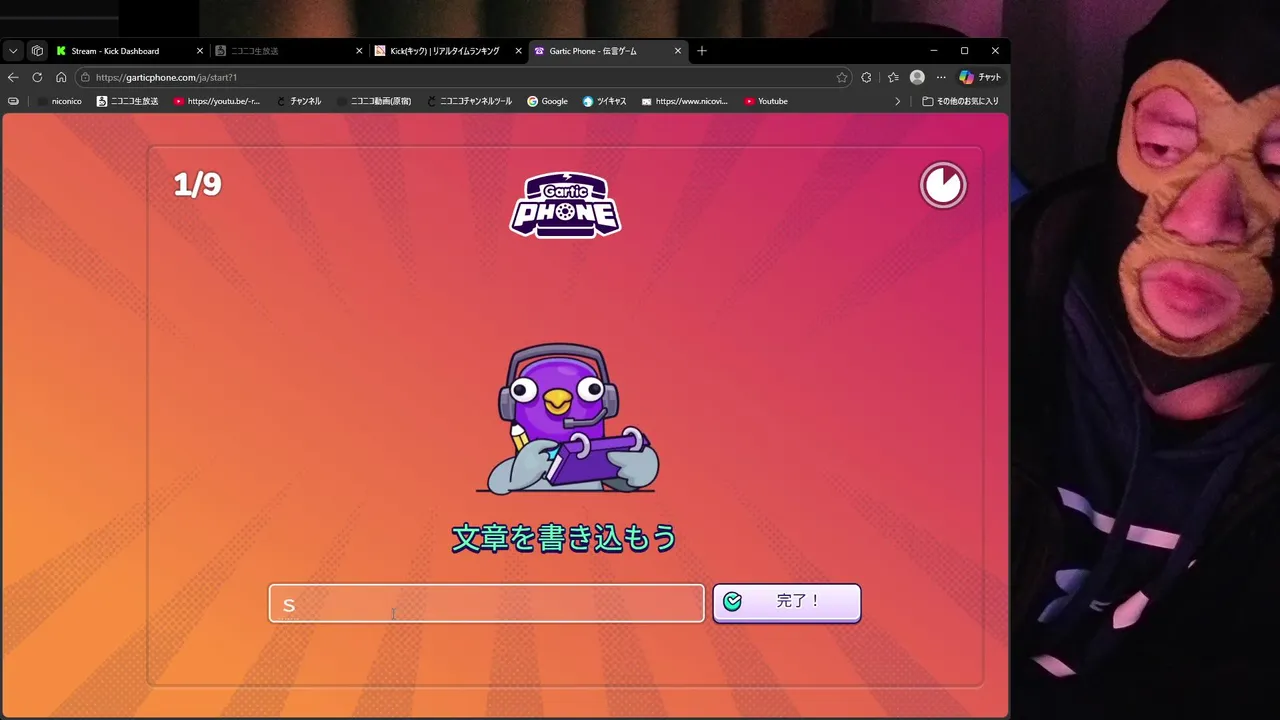Open the ツイキャス bookmark
The width and height of the screenshot is (1280, 720).
pos(605,101)
